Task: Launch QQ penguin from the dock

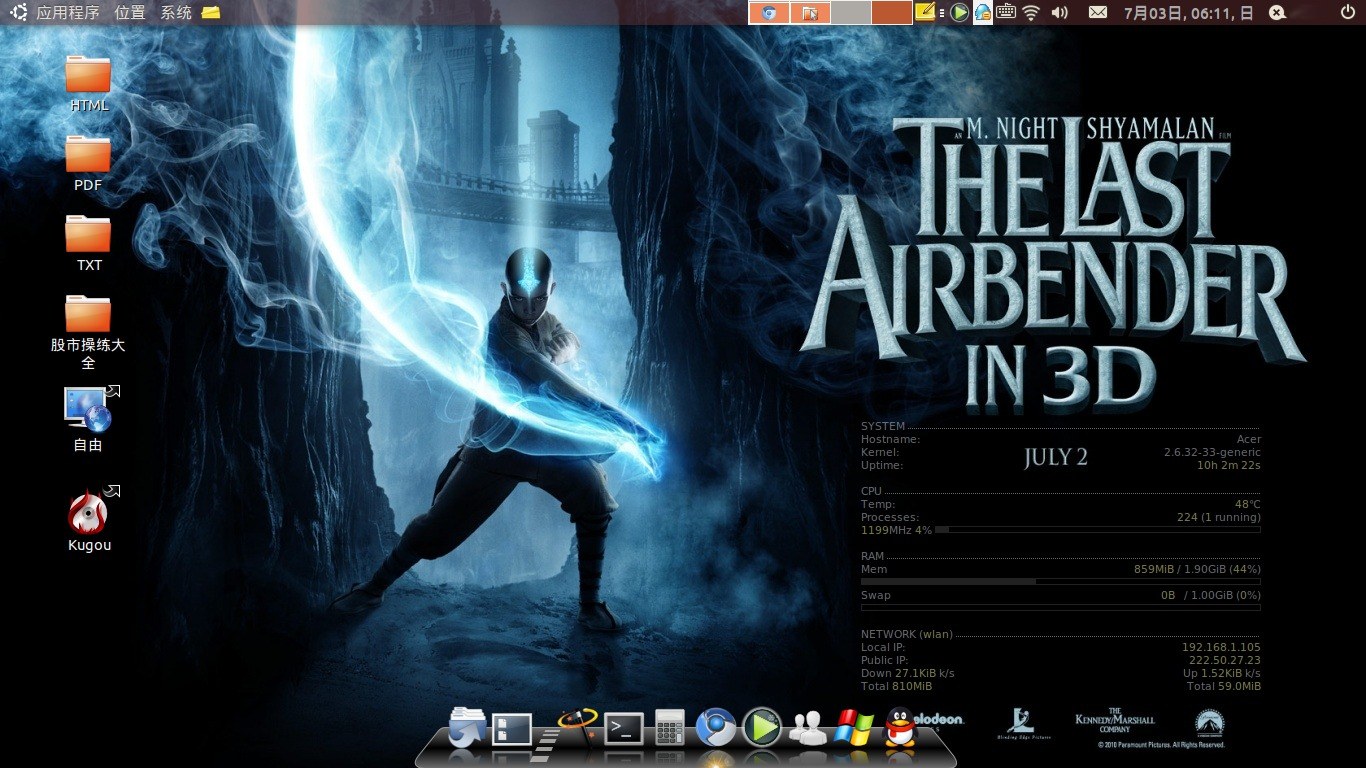Action: (900, 727)
